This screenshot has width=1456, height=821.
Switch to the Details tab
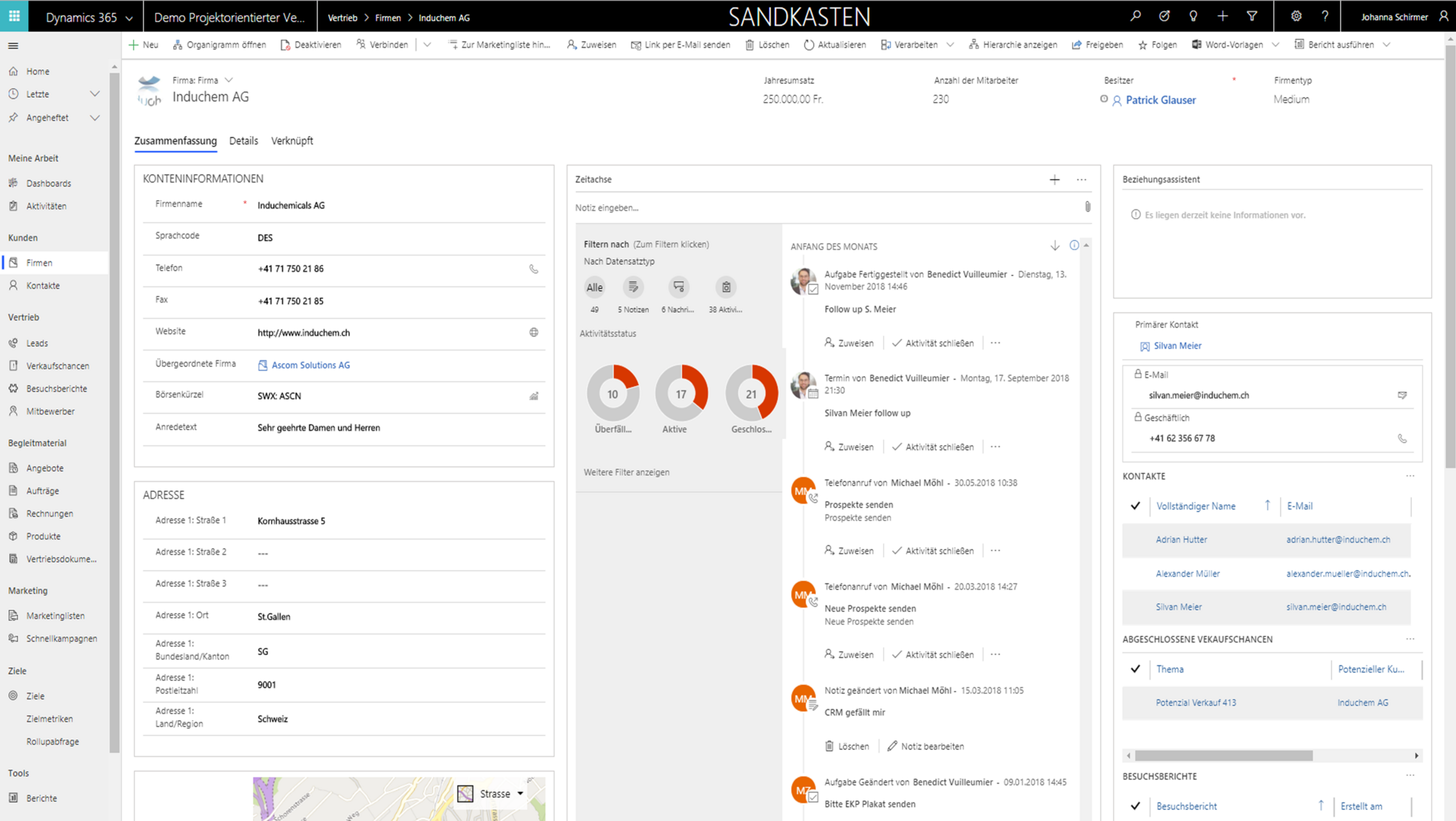(x=243, y=141)
